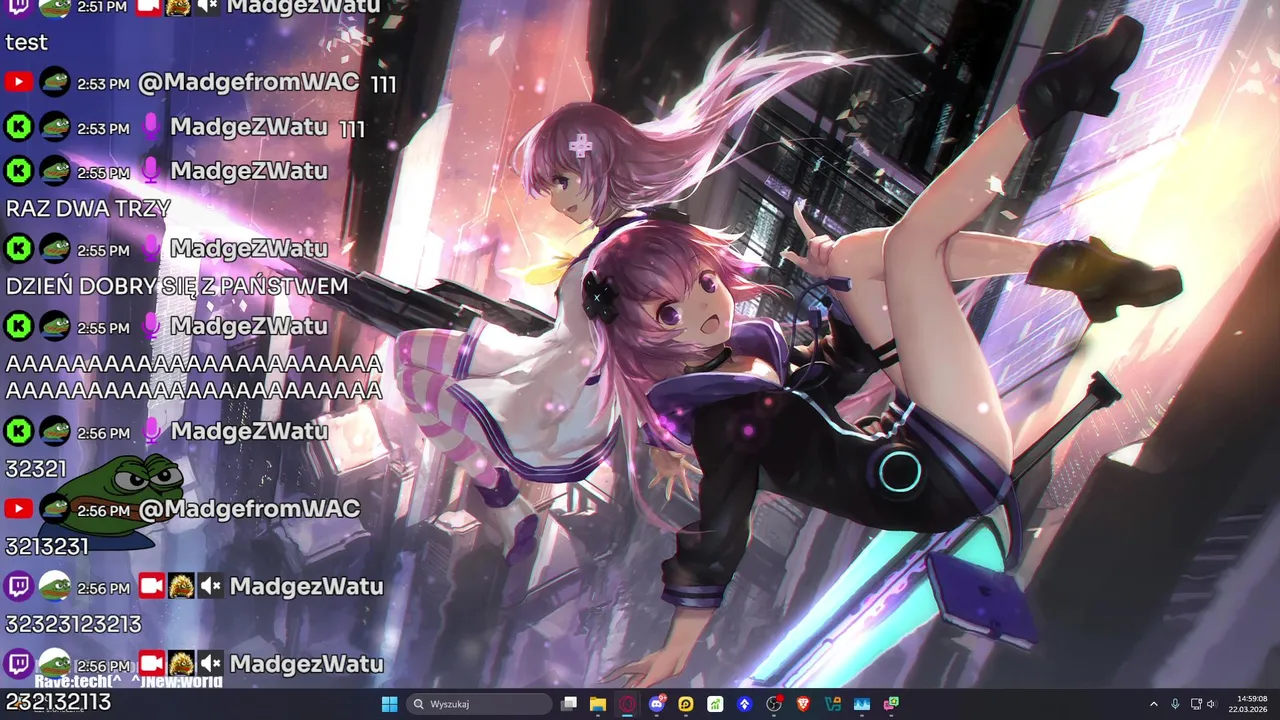The width and height of the screenshot is (1280, 720).
Task: Open the blue picture app on taskbar
Action: point(862,704)
